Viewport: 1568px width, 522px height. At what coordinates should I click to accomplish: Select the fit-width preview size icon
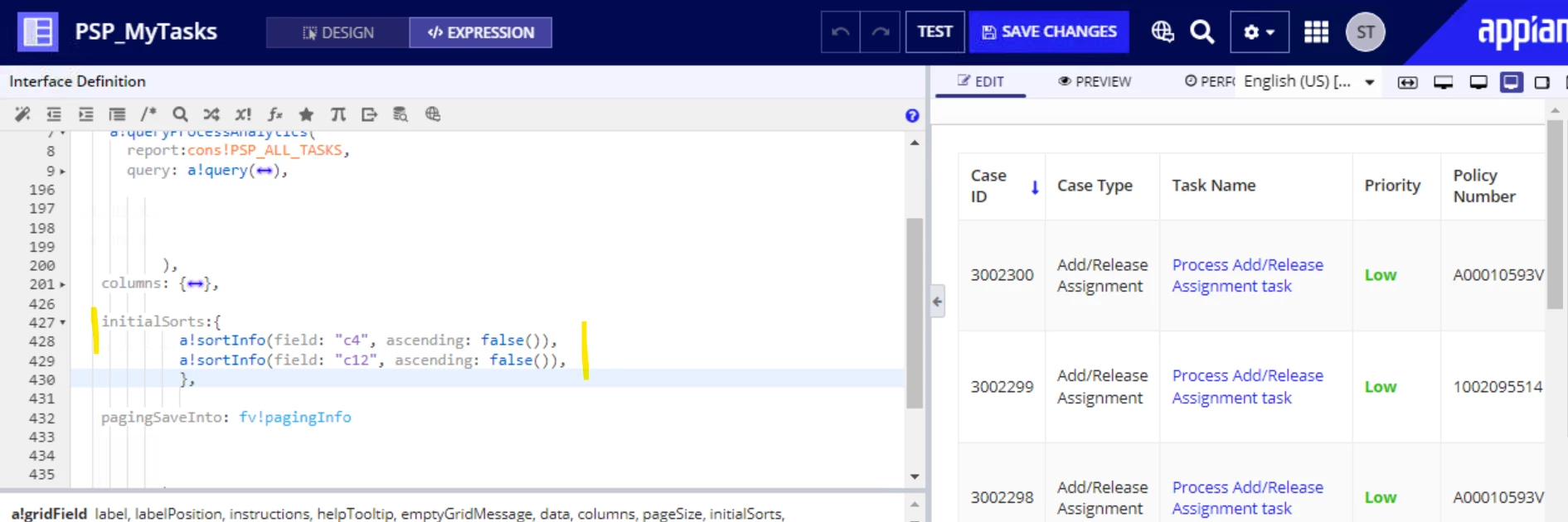coord(1407,82)
